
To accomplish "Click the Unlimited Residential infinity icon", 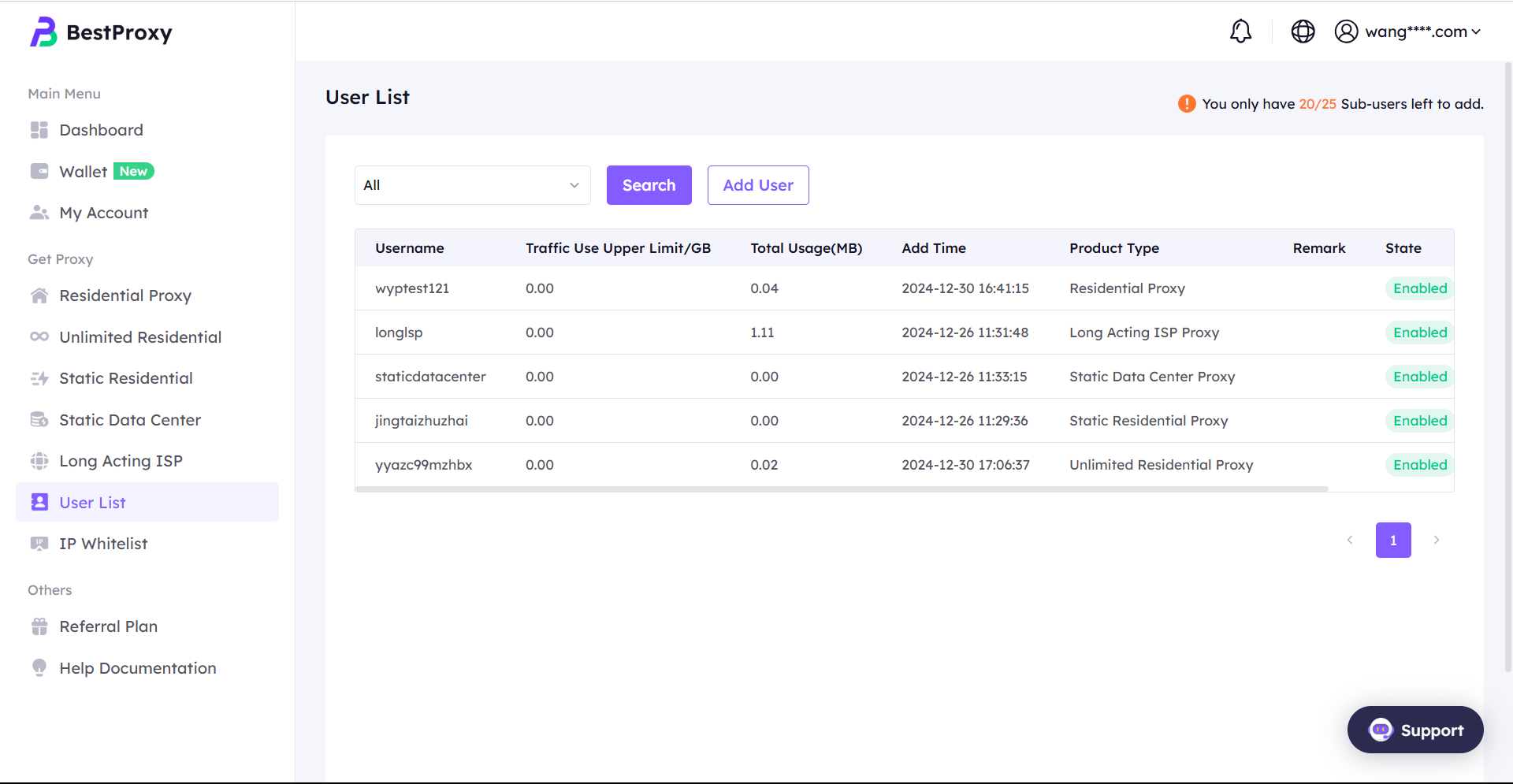I will (x=39, y=336).
